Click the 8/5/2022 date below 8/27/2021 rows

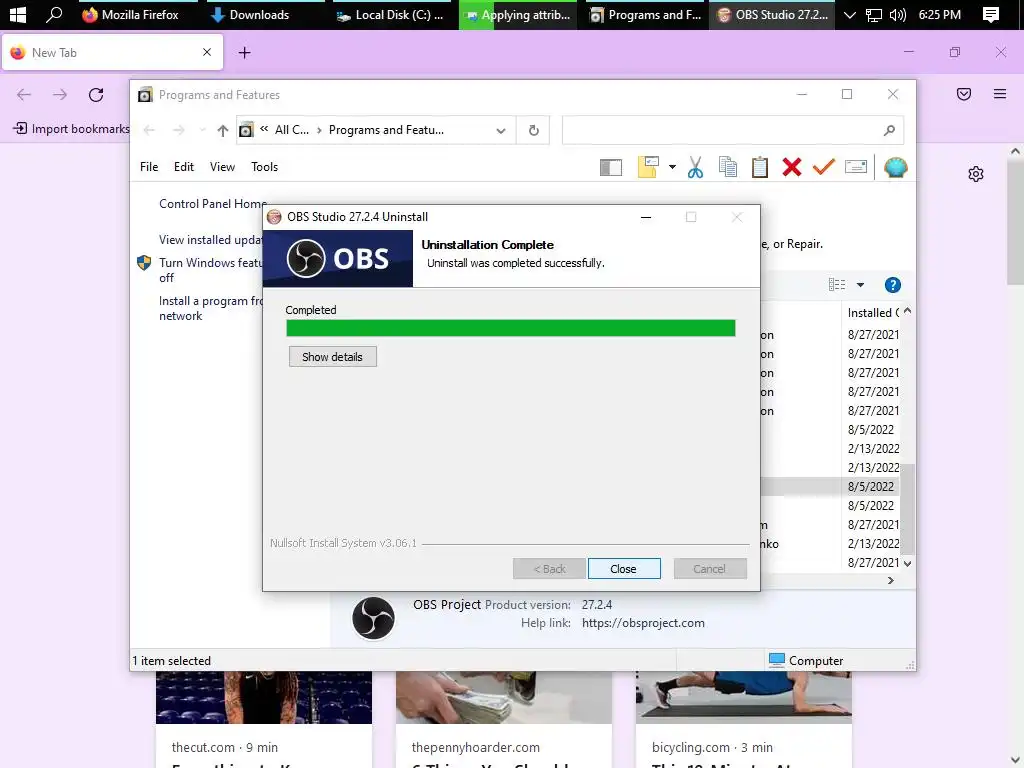871,430
